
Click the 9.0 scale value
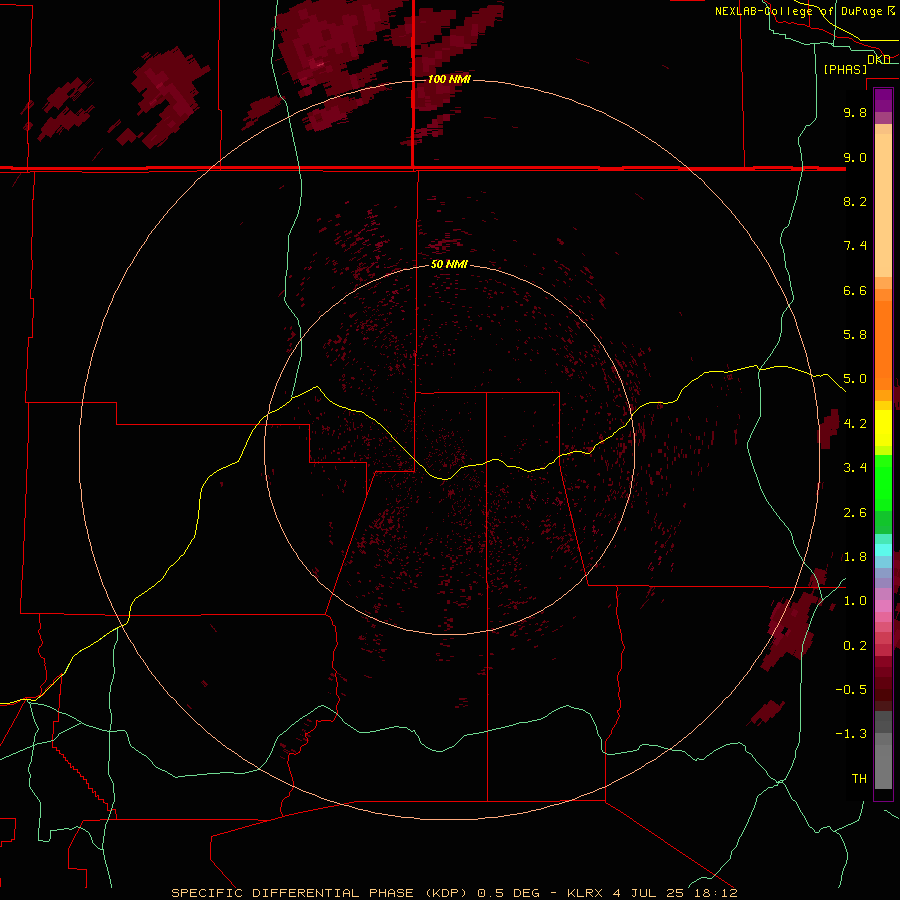coord(855,157)
